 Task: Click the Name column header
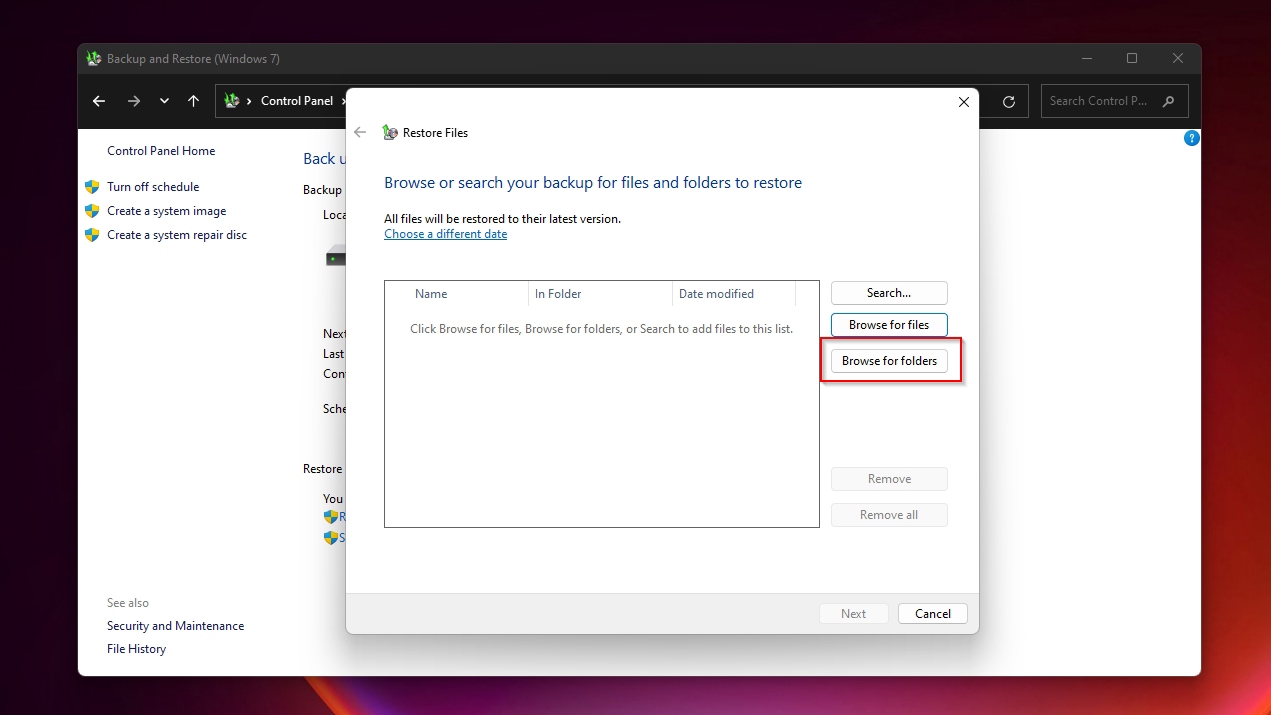pyautogui.click(x=431, y=294)
